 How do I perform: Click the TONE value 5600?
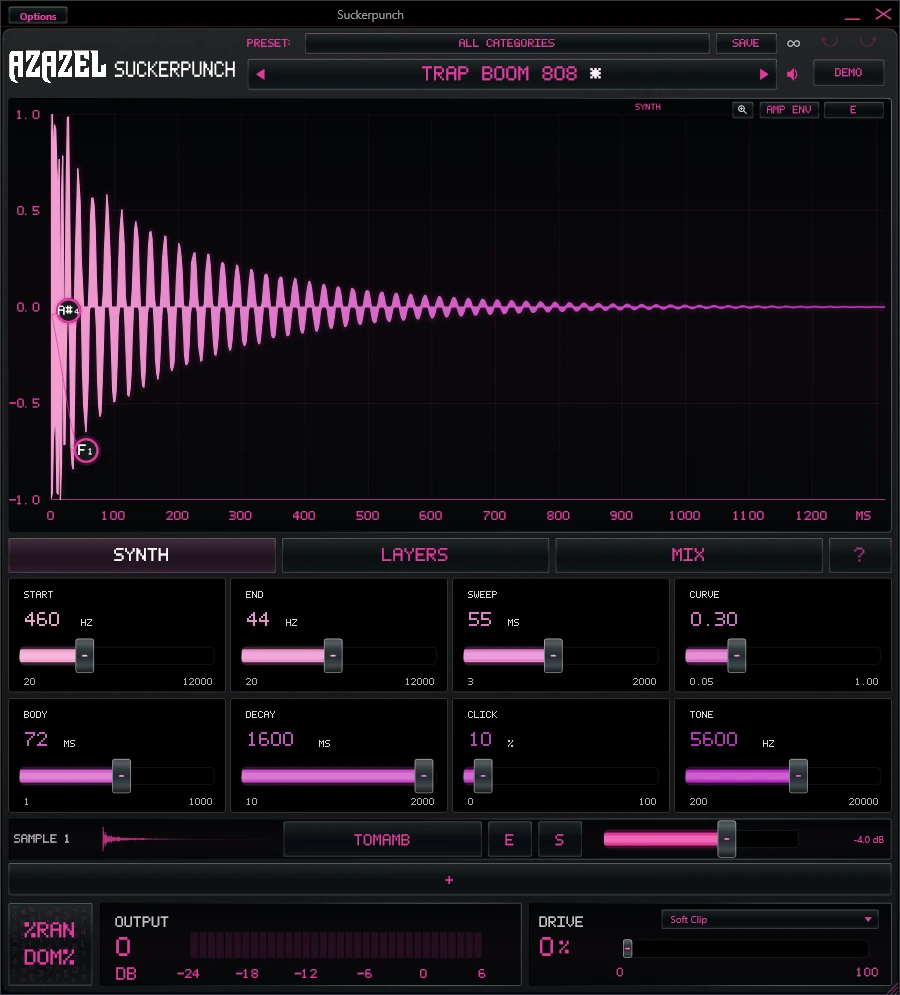click(713, 739)
